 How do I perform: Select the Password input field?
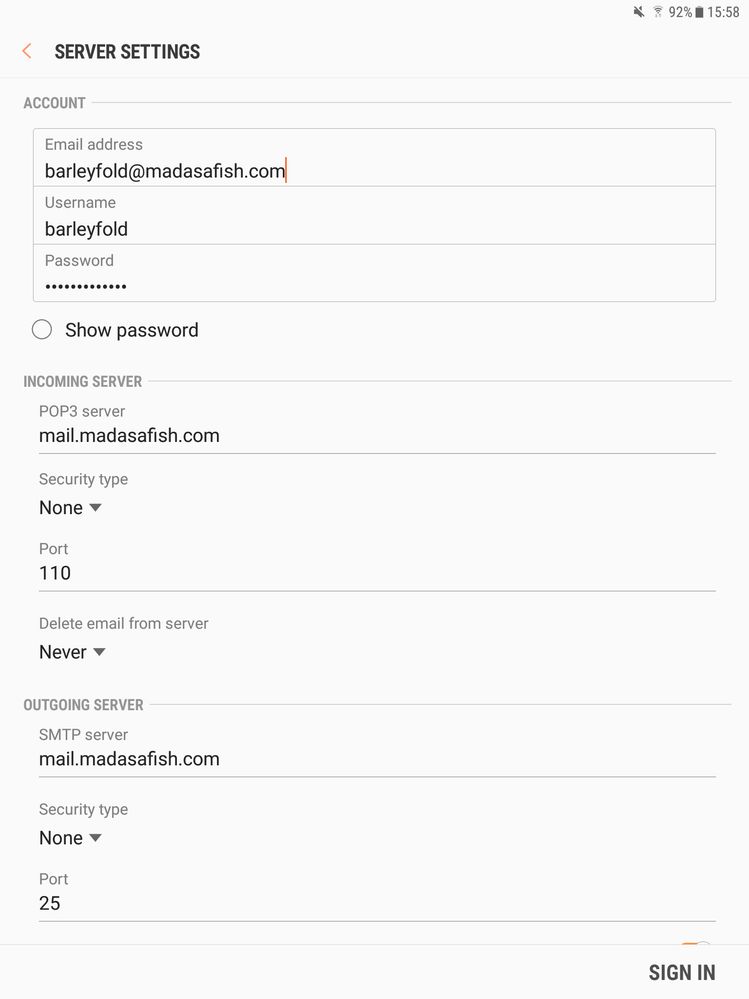coord(374,287)
